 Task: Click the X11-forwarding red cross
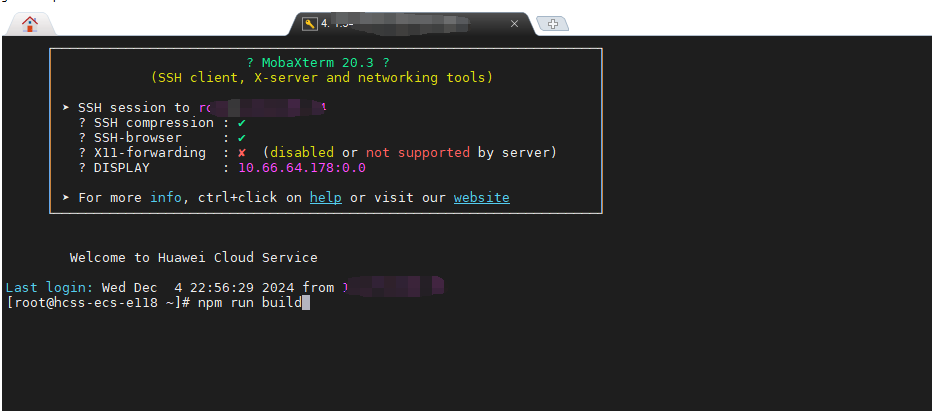click(x=241, y=153)
